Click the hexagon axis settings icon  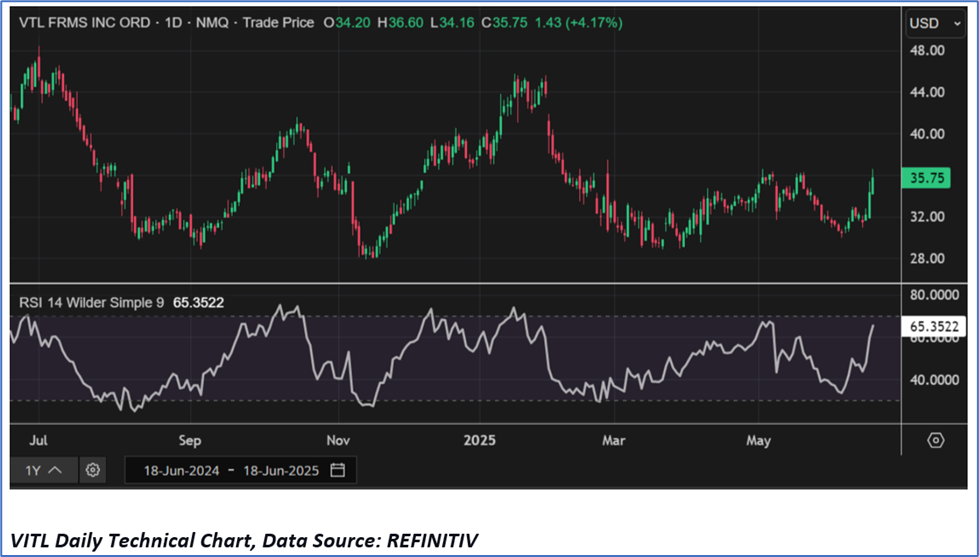pyautogui.click(x=935, y=440)
